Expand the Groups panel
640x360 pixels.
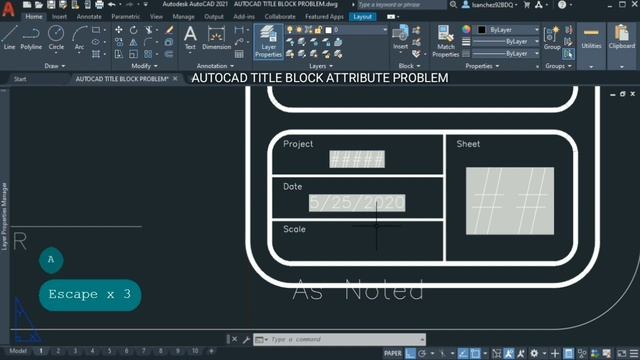point(558,66)
